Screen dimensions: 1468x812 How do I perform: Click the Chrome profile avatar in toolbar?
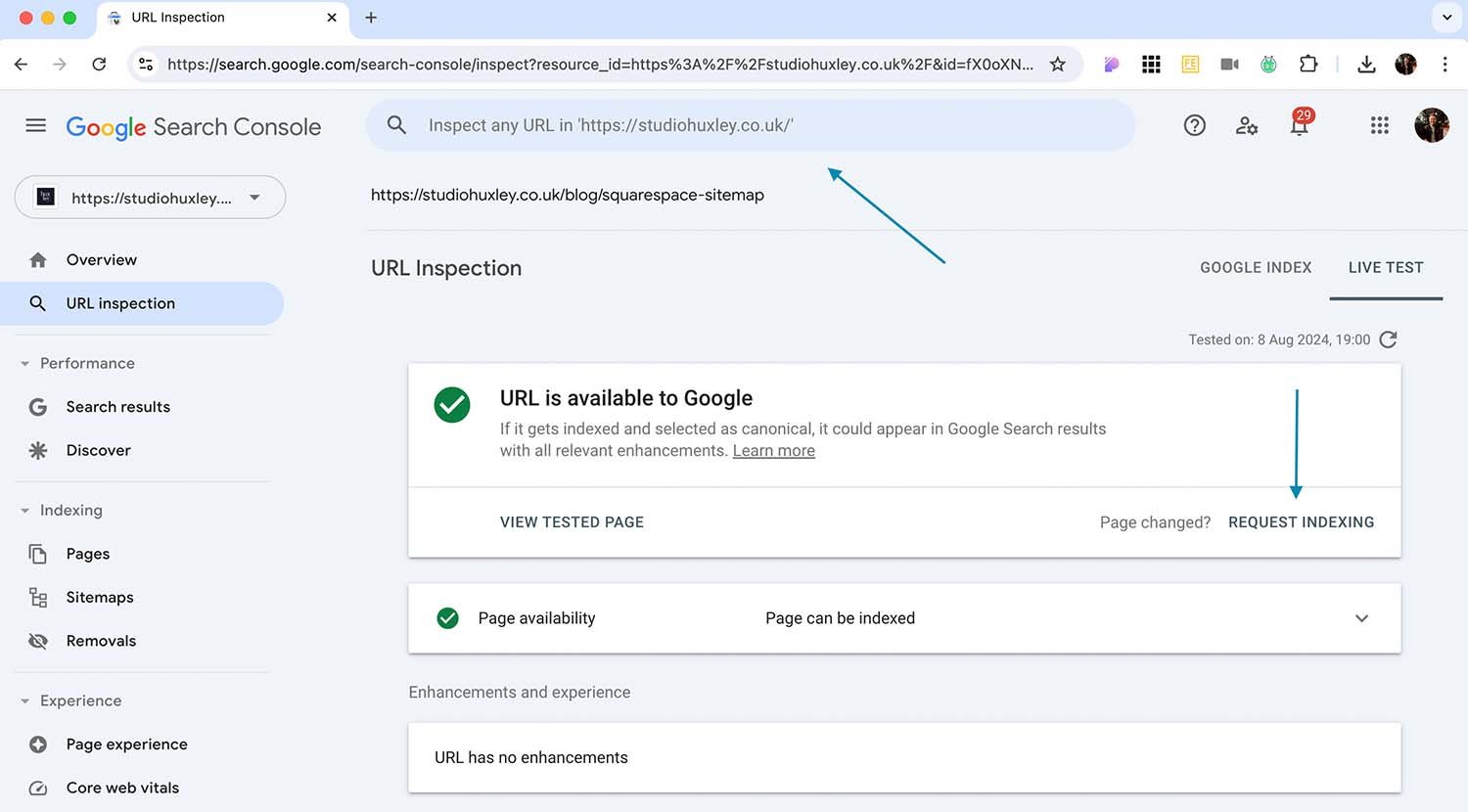point(1405,65)
